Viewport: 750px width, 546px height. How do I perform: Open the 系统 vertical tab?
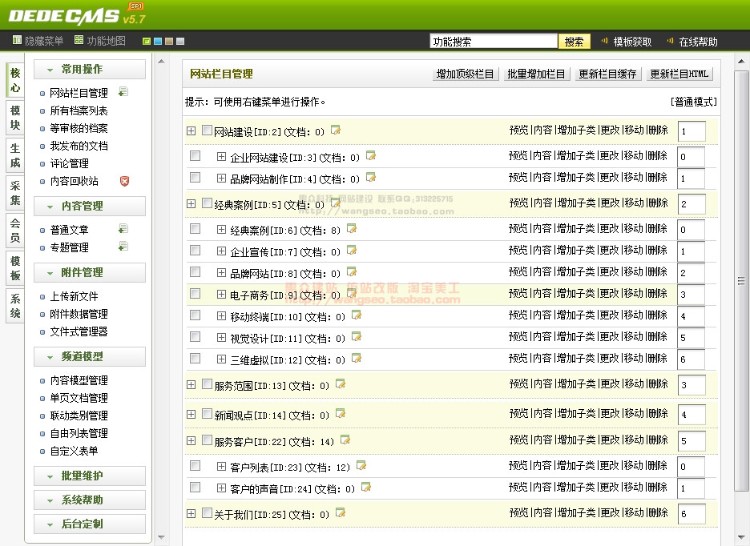[x=15, y=306]
